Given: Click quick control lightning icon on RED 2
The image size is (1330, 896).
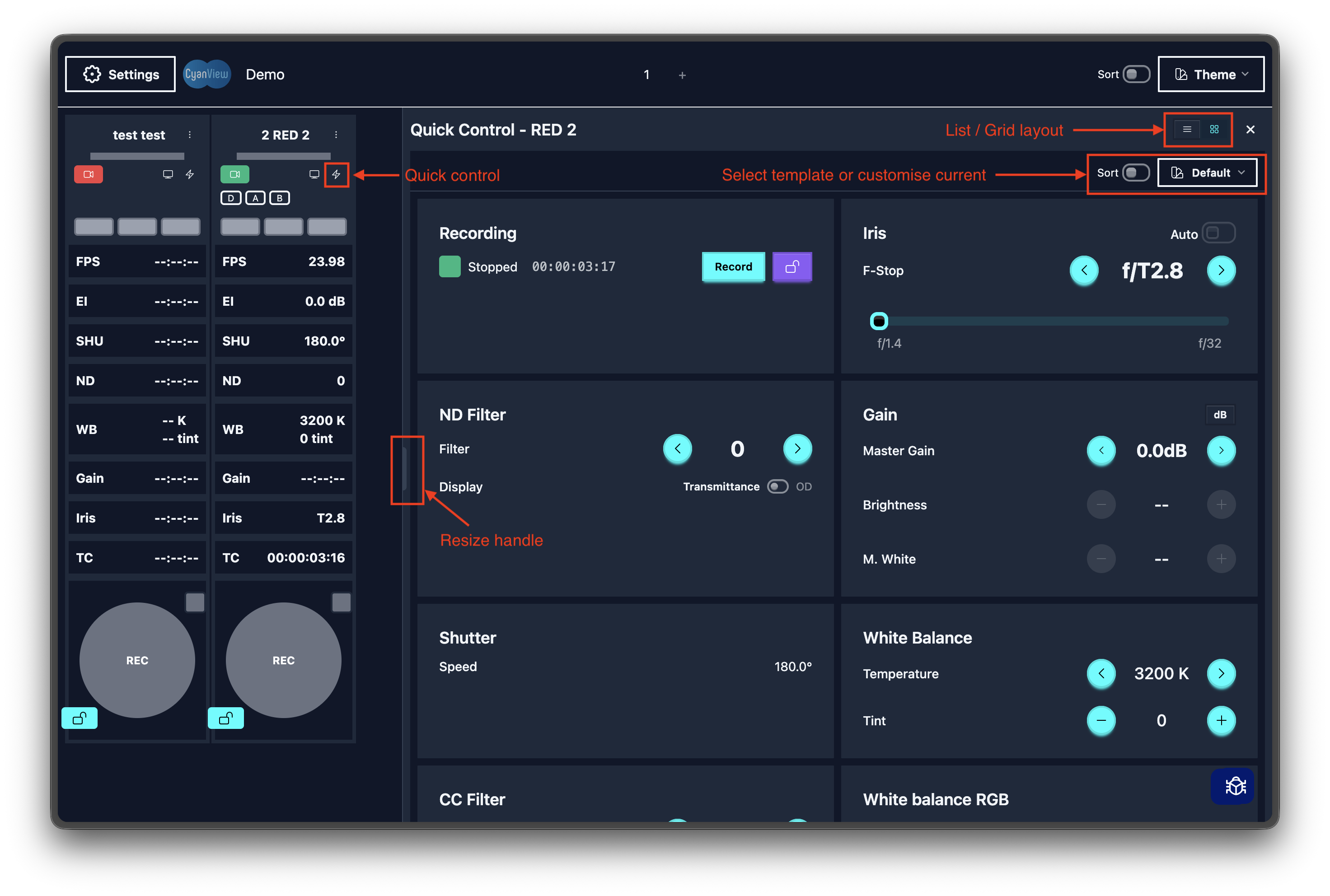Looking at the screenshot, I should tap(336, 174).
